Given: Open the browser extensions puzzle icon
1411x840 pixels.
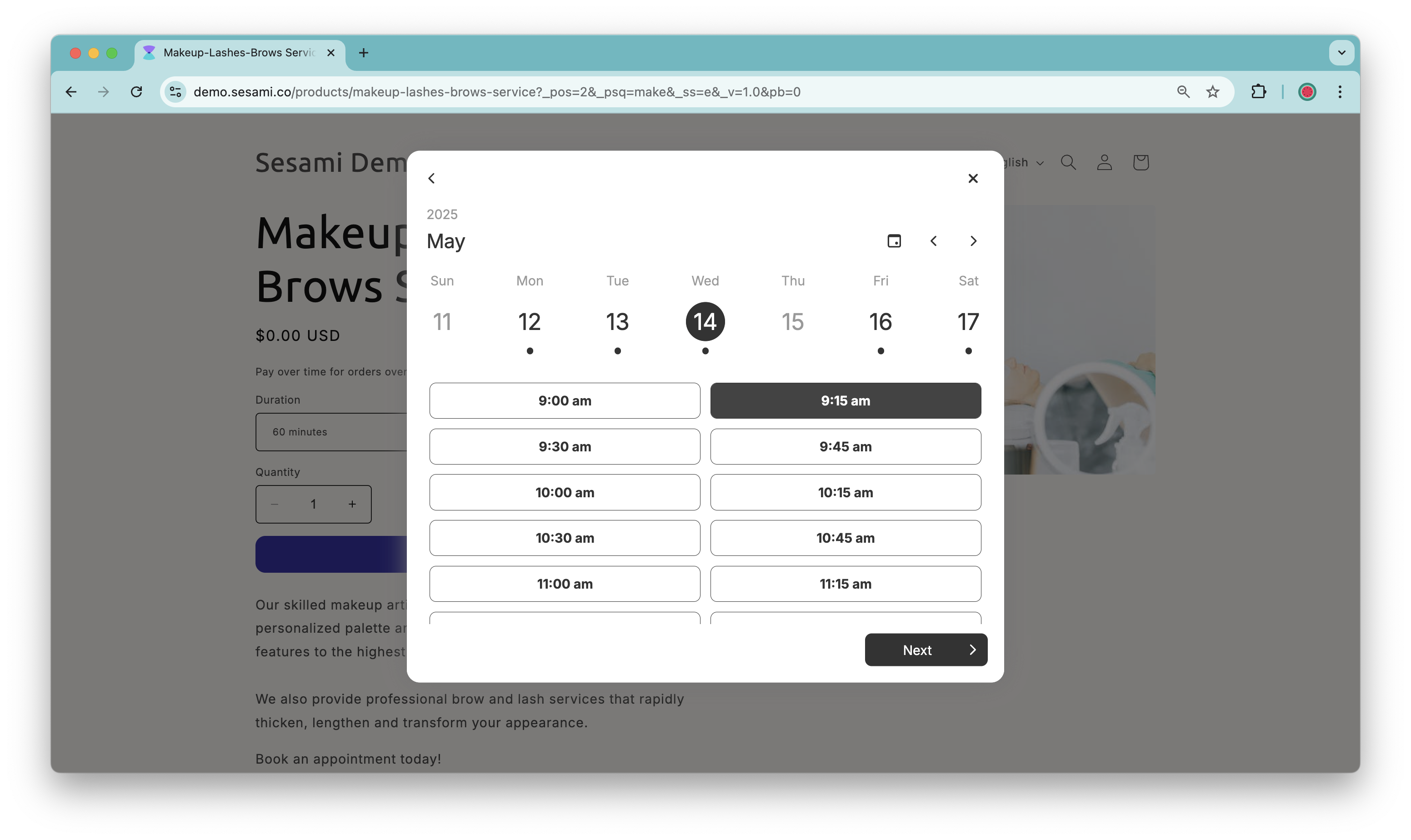Looking at the screenshot, I should click(x=1258, y=92).
